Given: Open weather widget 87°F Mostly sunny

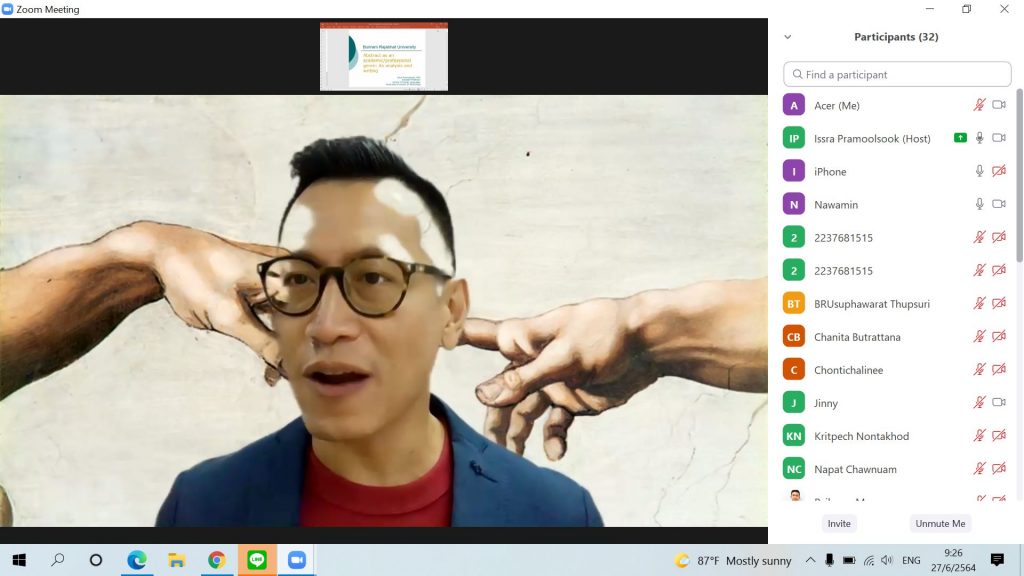Looking at the screenshot, I should click(733, 560).
